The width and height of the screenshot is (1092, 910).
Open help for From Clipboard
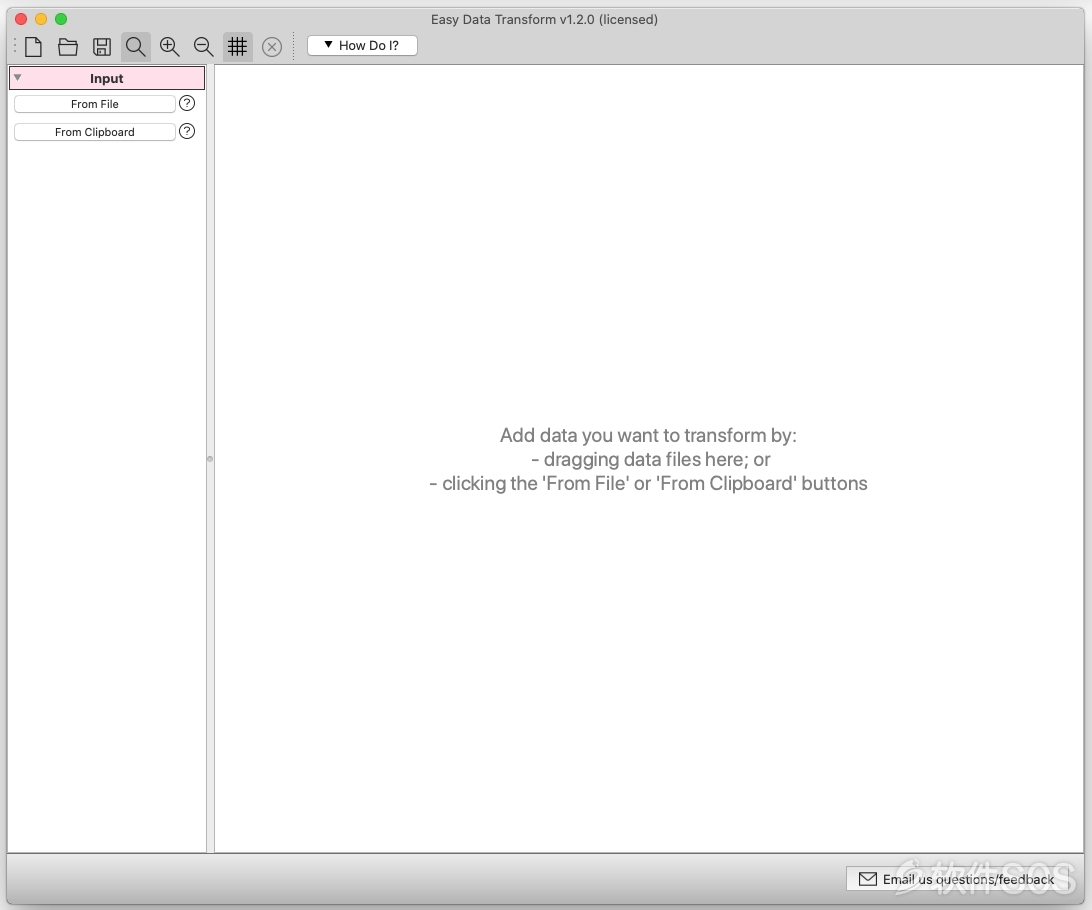coord(187,131)
